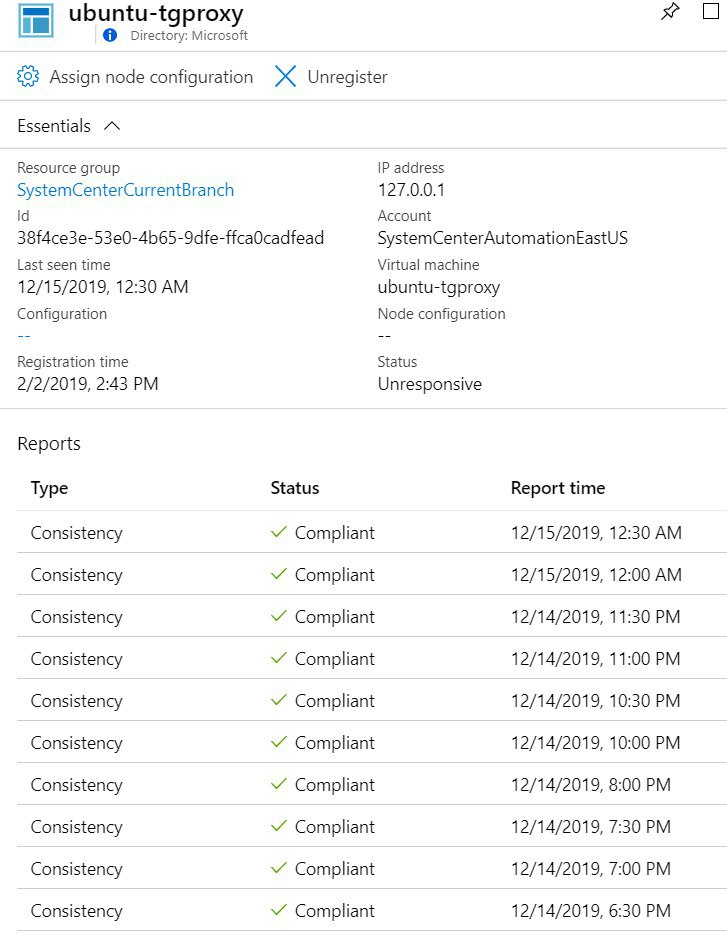727x933 pixels.
Task: Click the pin blade icon
Action: (670, 11)
